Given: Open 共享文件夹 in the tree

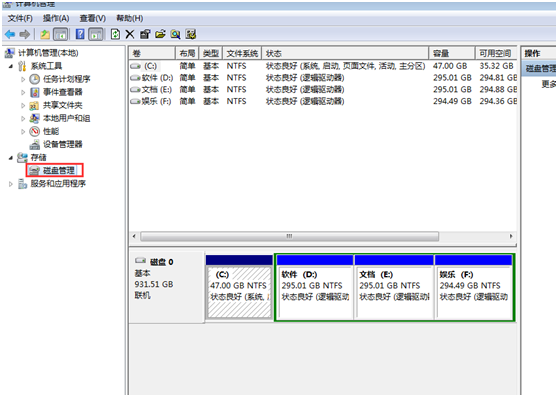Looking at the screenshot, I should [63, 105].
